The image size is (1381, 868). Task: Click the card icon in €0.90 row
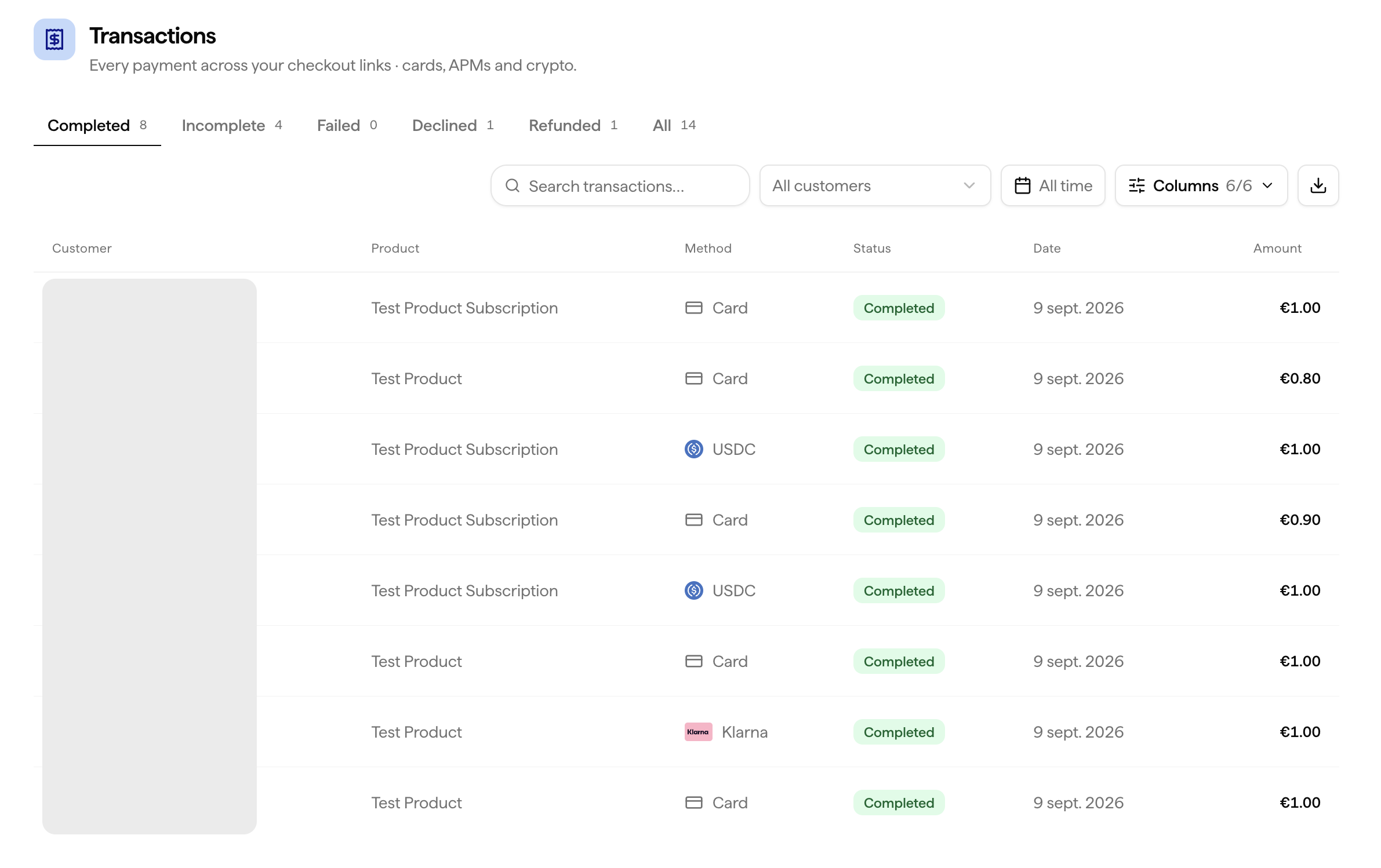coord(694,520)
